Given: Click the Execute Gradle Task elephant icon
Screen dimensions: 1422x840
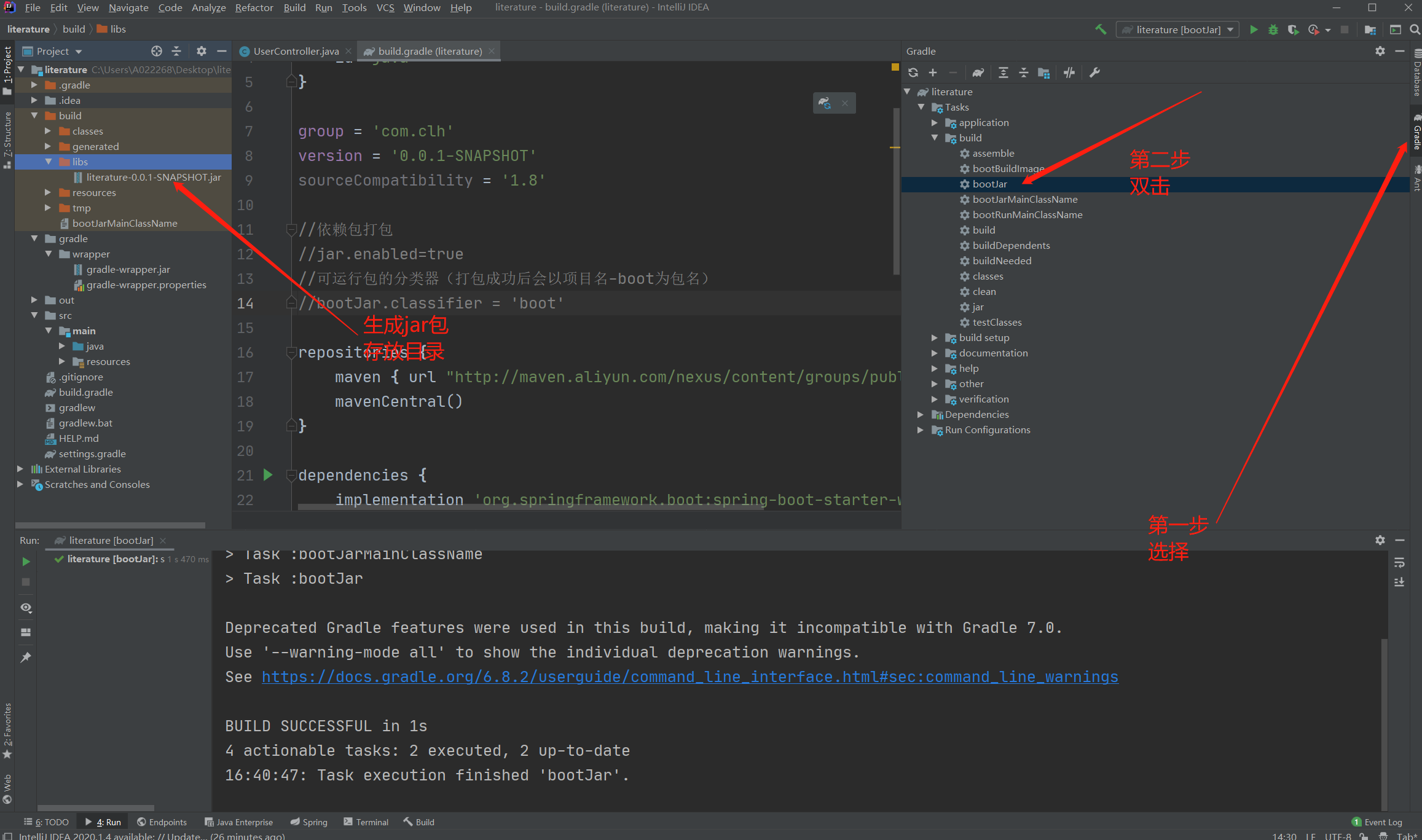Looking at the screenshot, I should (x=978, y=73).
